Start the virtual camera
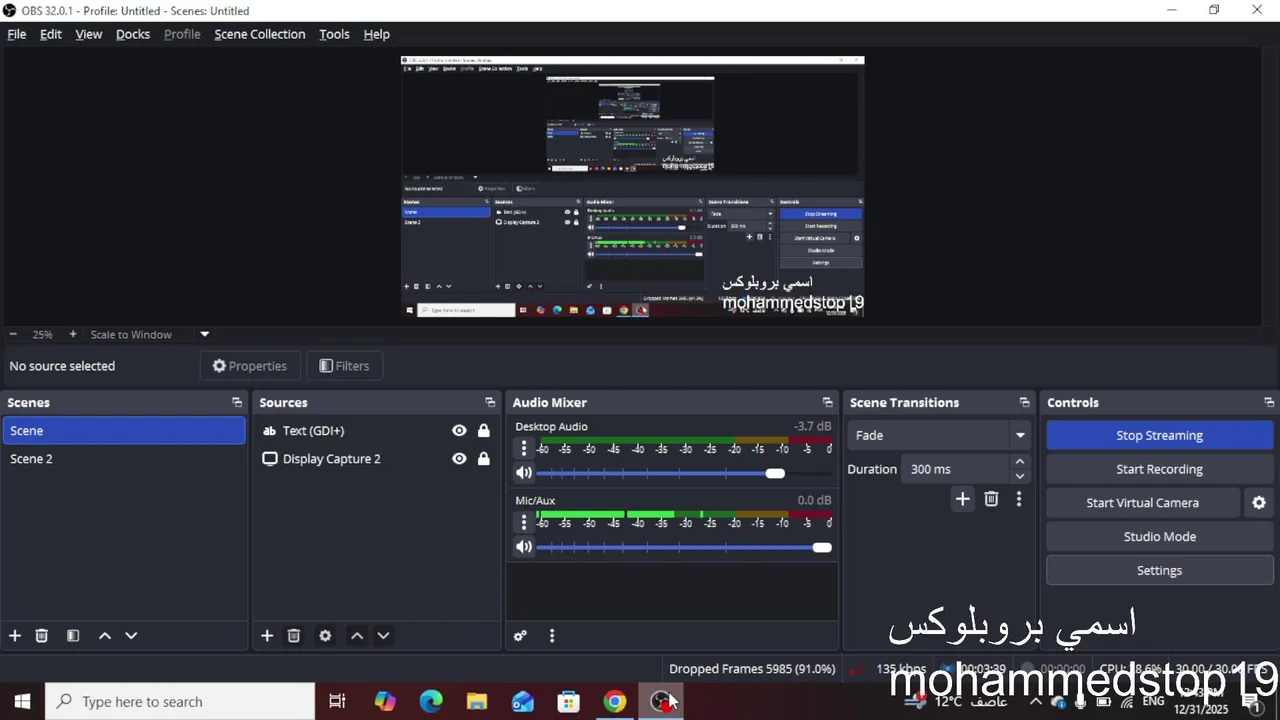 (1143, 503)
